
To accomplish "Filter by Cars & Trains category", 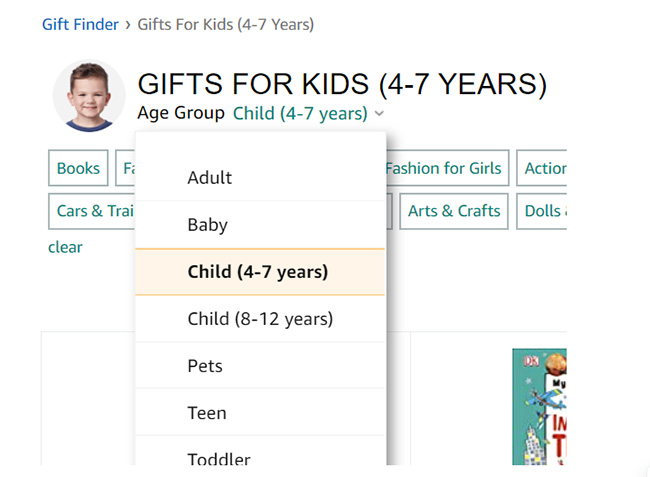I will tap(93, 211).
